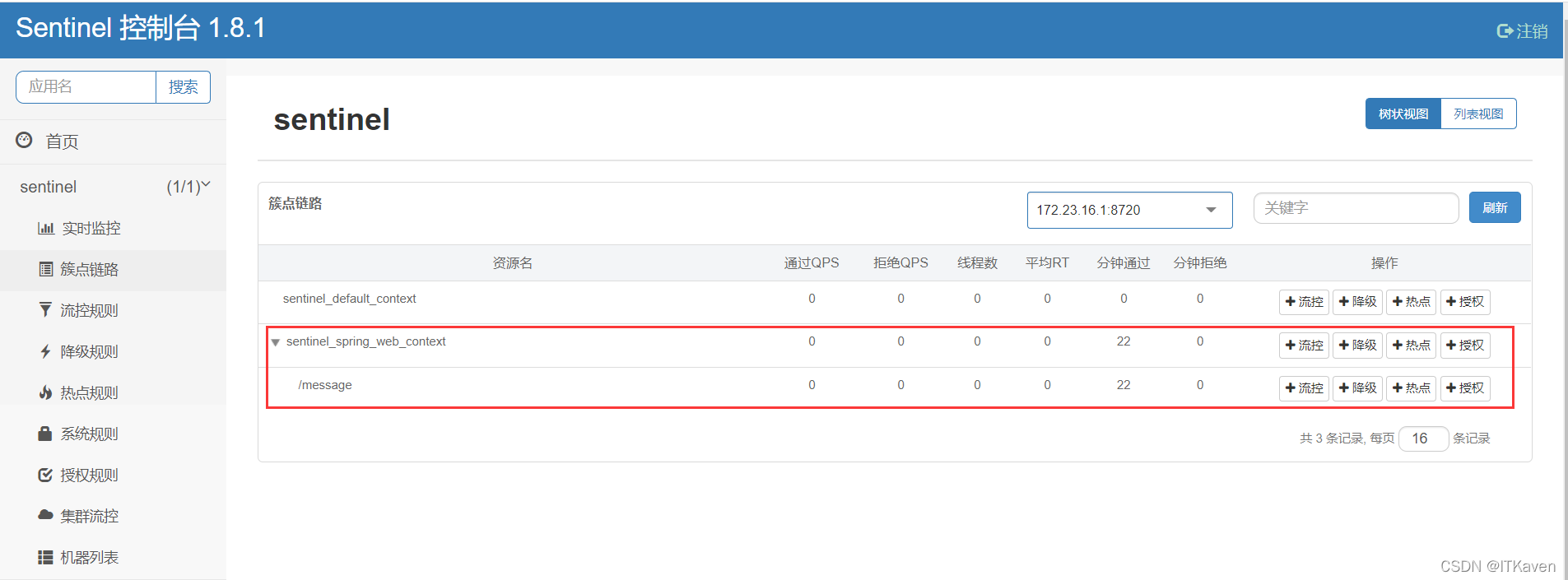Select 热点规则 in the sidebar

[89, 393]
